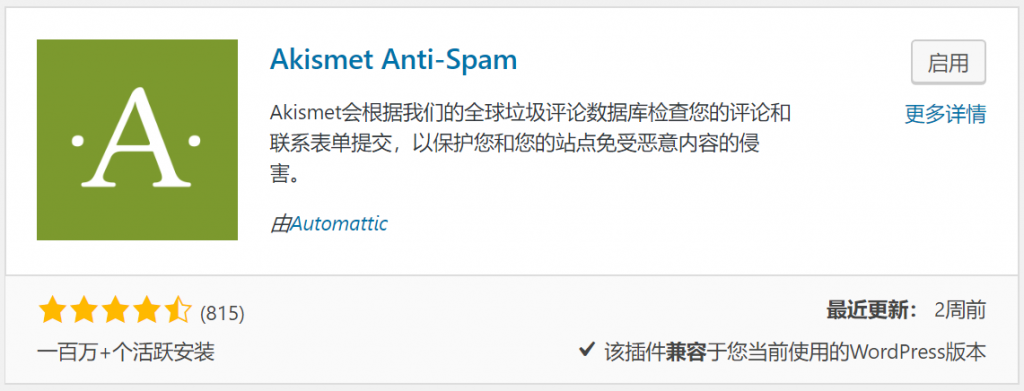Open the Akismet Anti-Spam title link

(x=393, y=59)
